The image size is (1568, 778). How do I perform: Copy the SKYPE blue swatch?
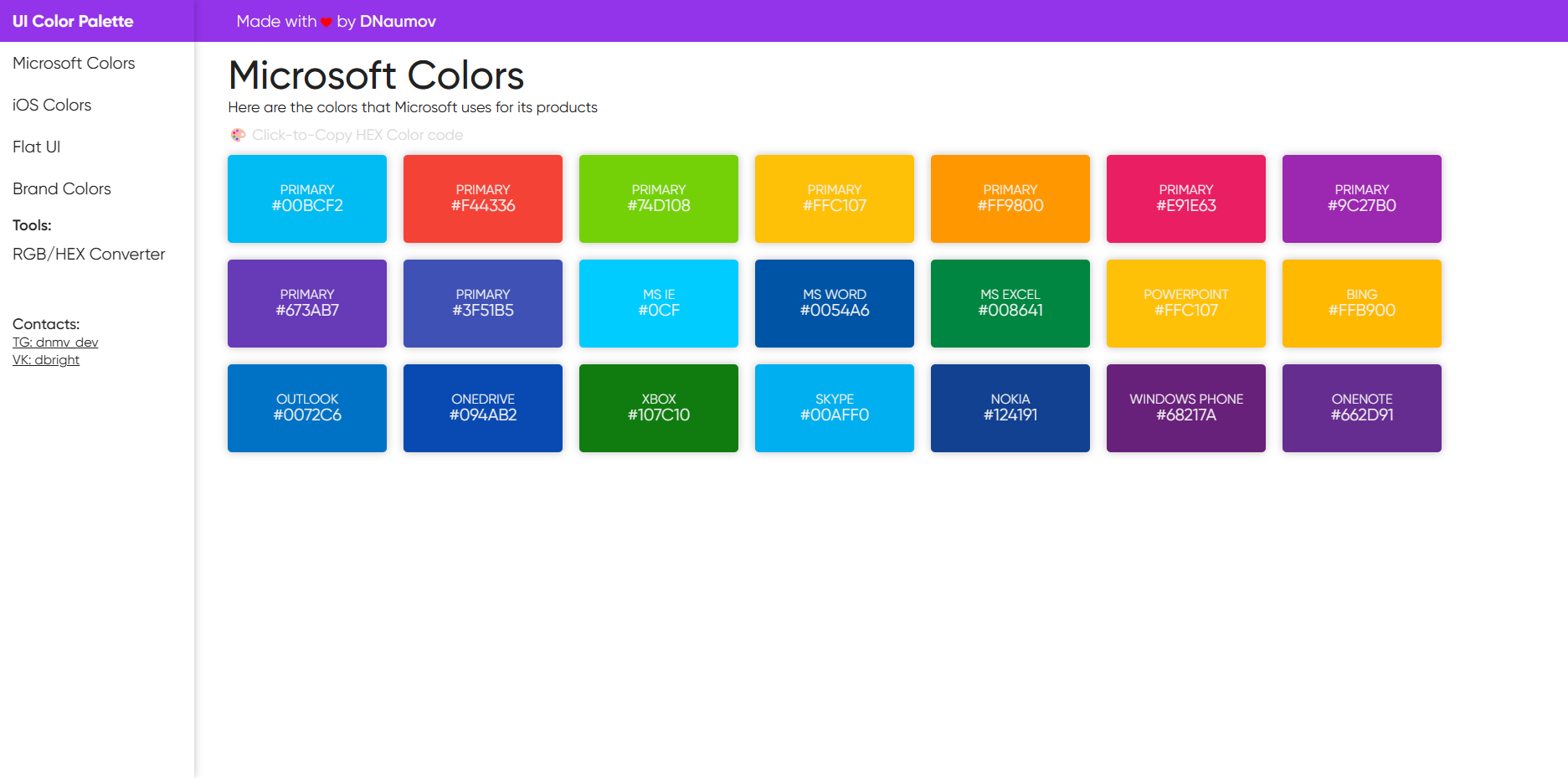834,408
